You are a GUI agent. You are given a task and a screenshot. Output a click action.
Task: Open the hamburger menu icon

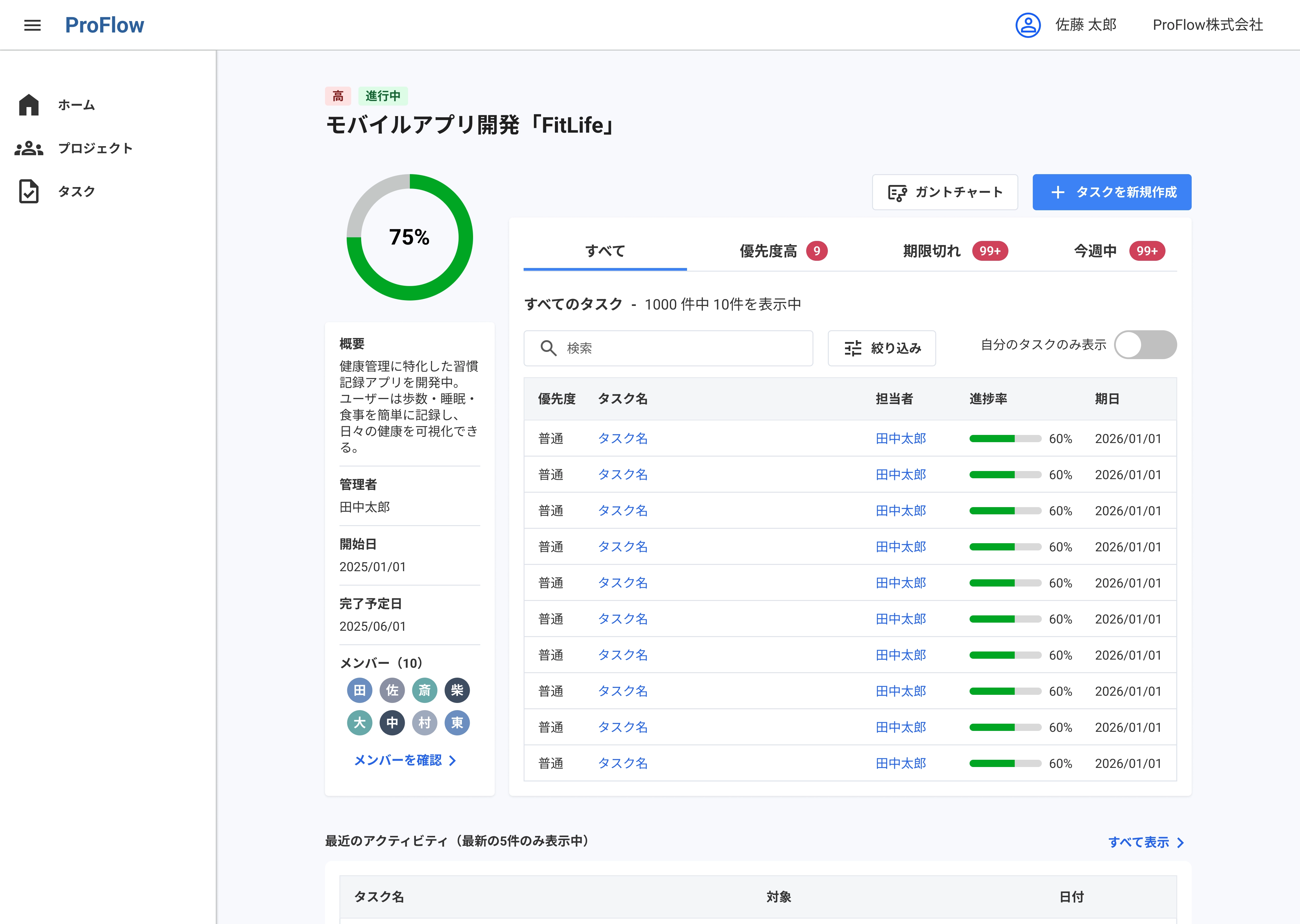pos(32,25)
